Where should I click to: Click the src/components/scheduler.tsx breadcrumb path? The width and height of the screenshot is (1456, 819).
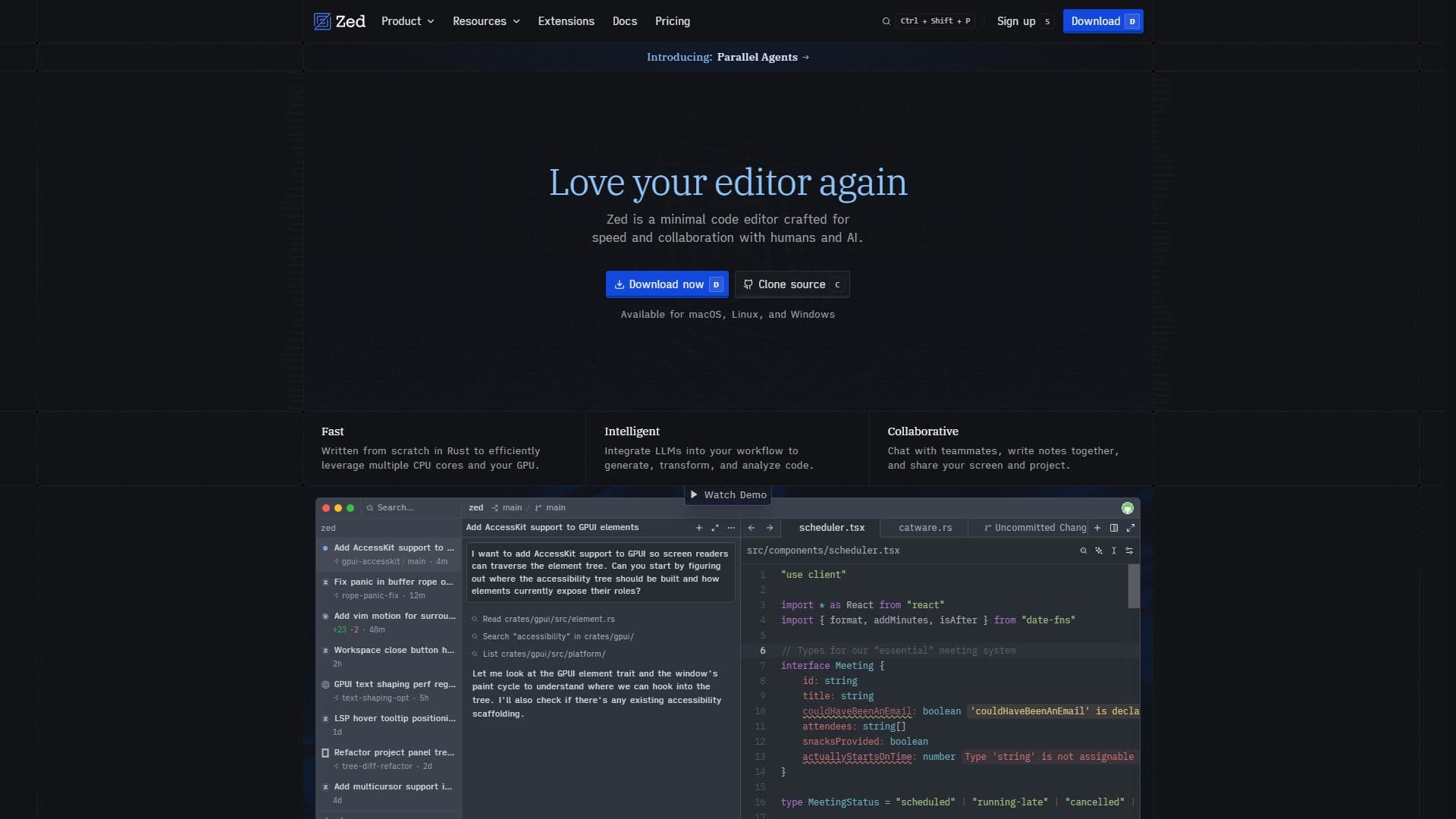[823, 551]
